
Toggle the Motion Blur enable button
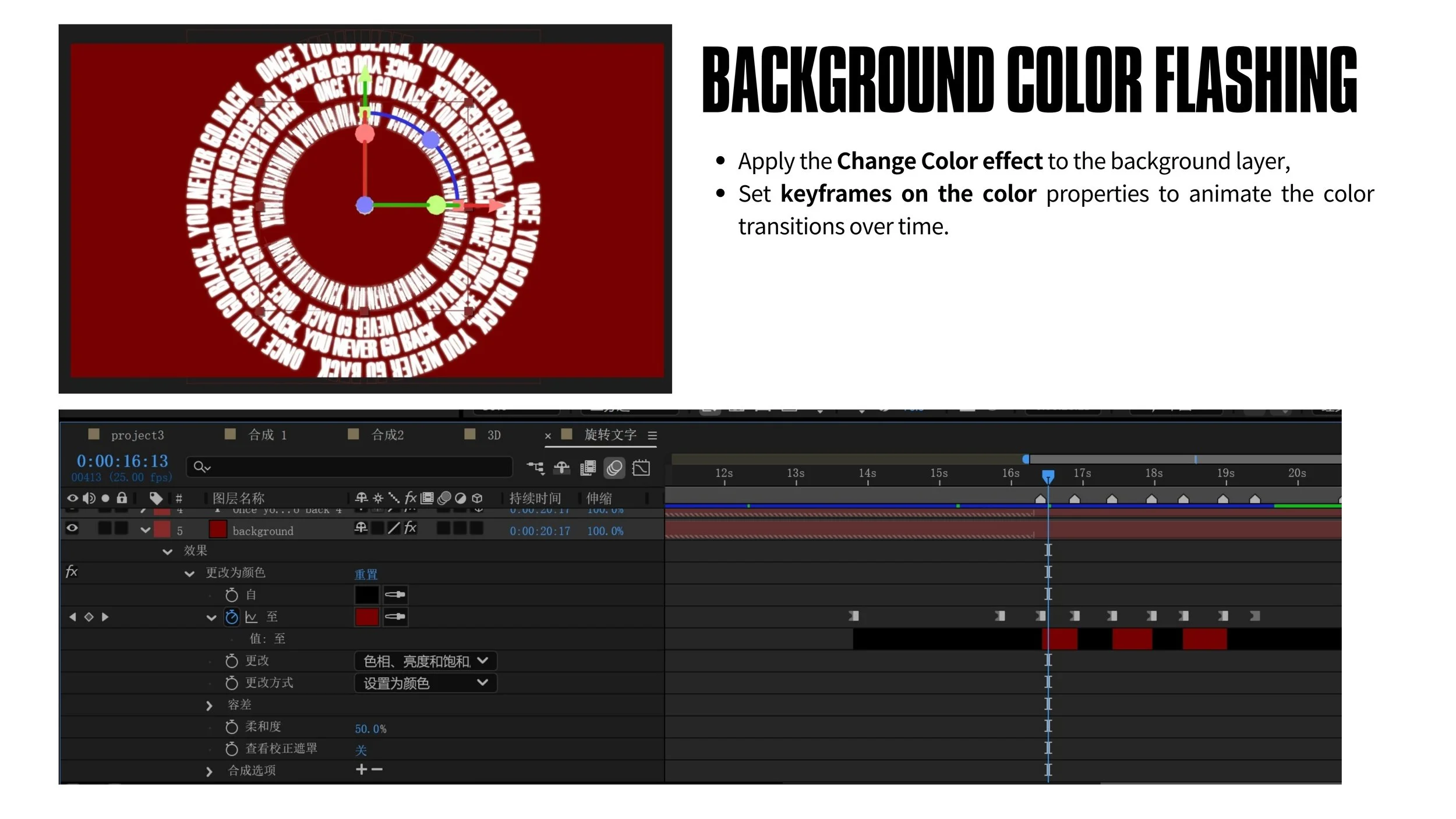click(614, 468)
